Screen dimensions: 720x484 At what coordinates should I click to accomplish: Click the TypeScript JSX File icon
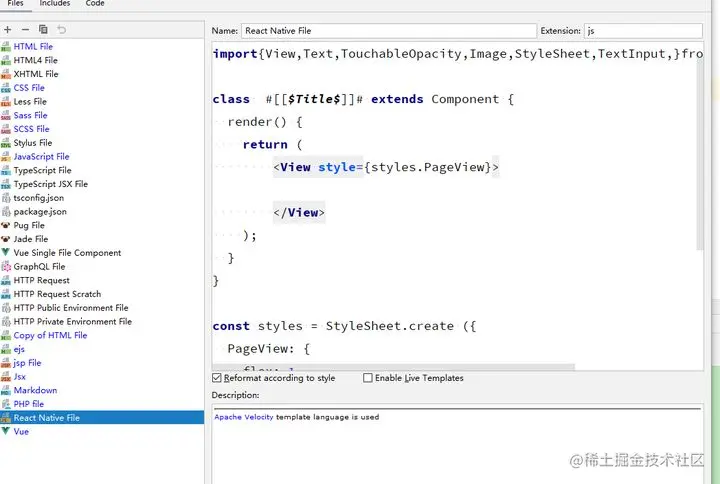coord(6,184)
